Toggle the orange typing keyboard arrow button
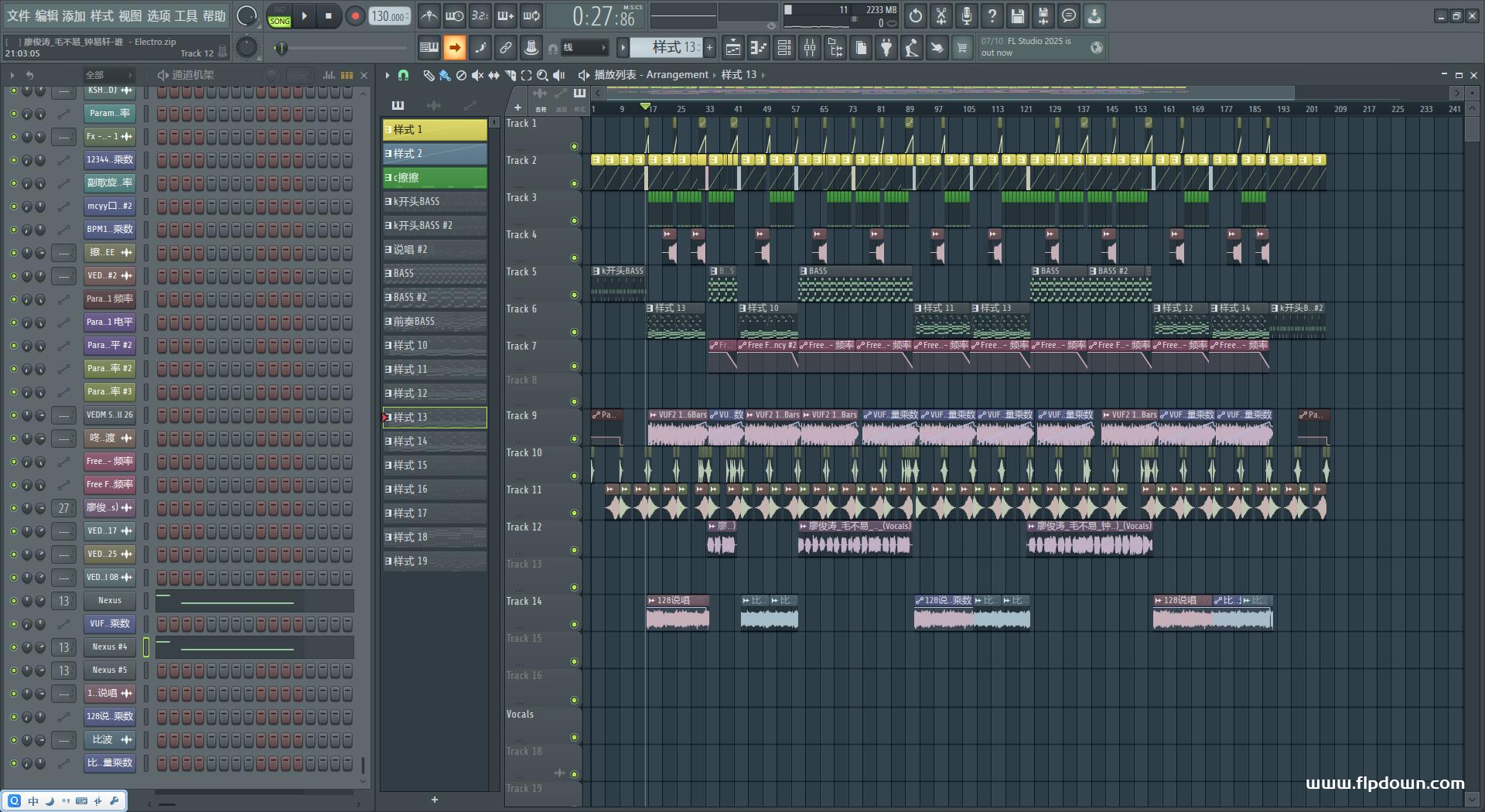Image resolution: width=1485 pixels, height=812 pixels. (455, 48)
